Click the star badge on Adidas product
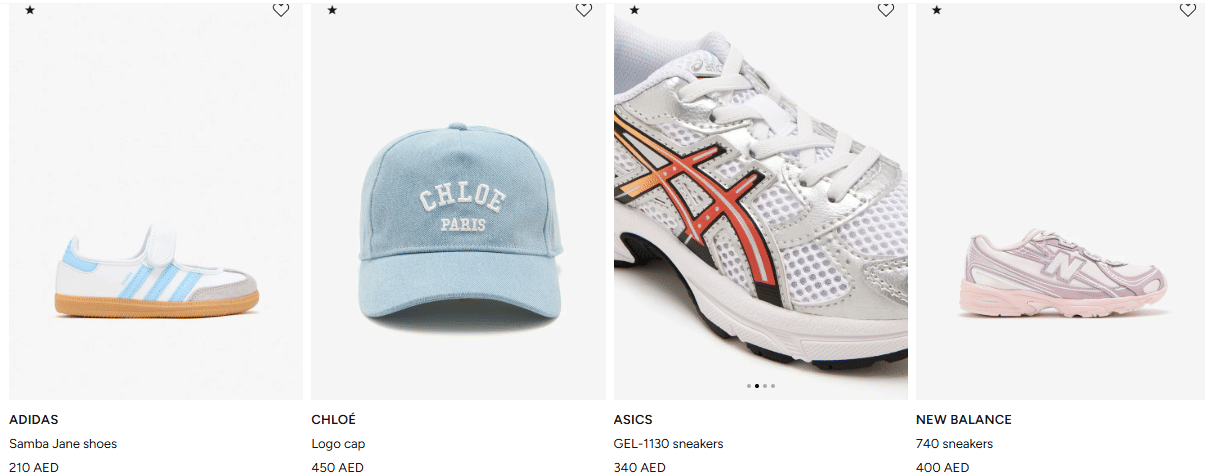 [x=30, y=10]
